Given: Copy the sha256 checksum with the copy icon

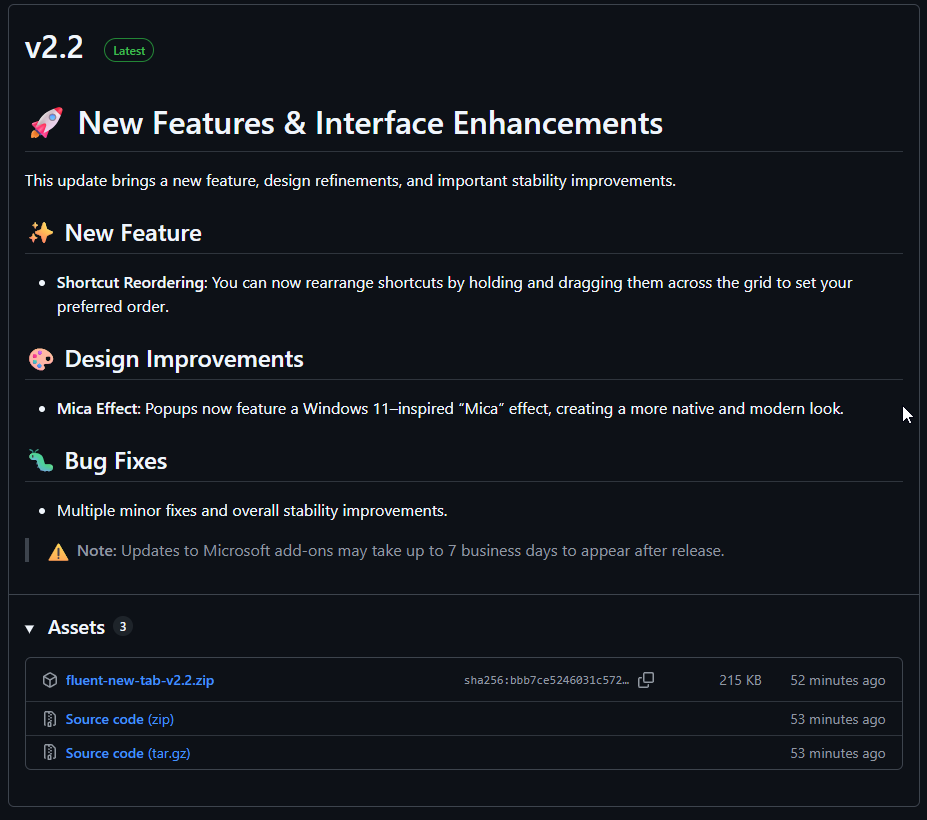Looking at the screenshot, I should coord(646,680).
